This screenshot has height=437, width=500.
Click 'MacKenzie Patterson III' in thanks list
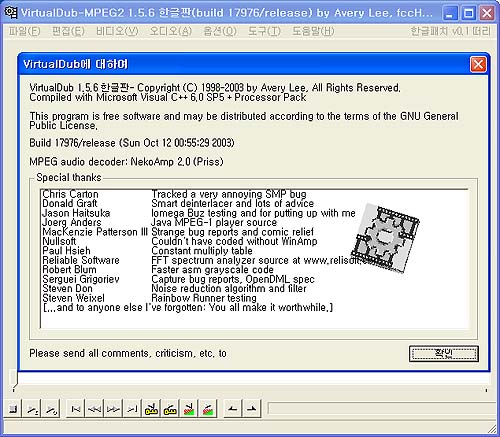(x=95, y=232)
